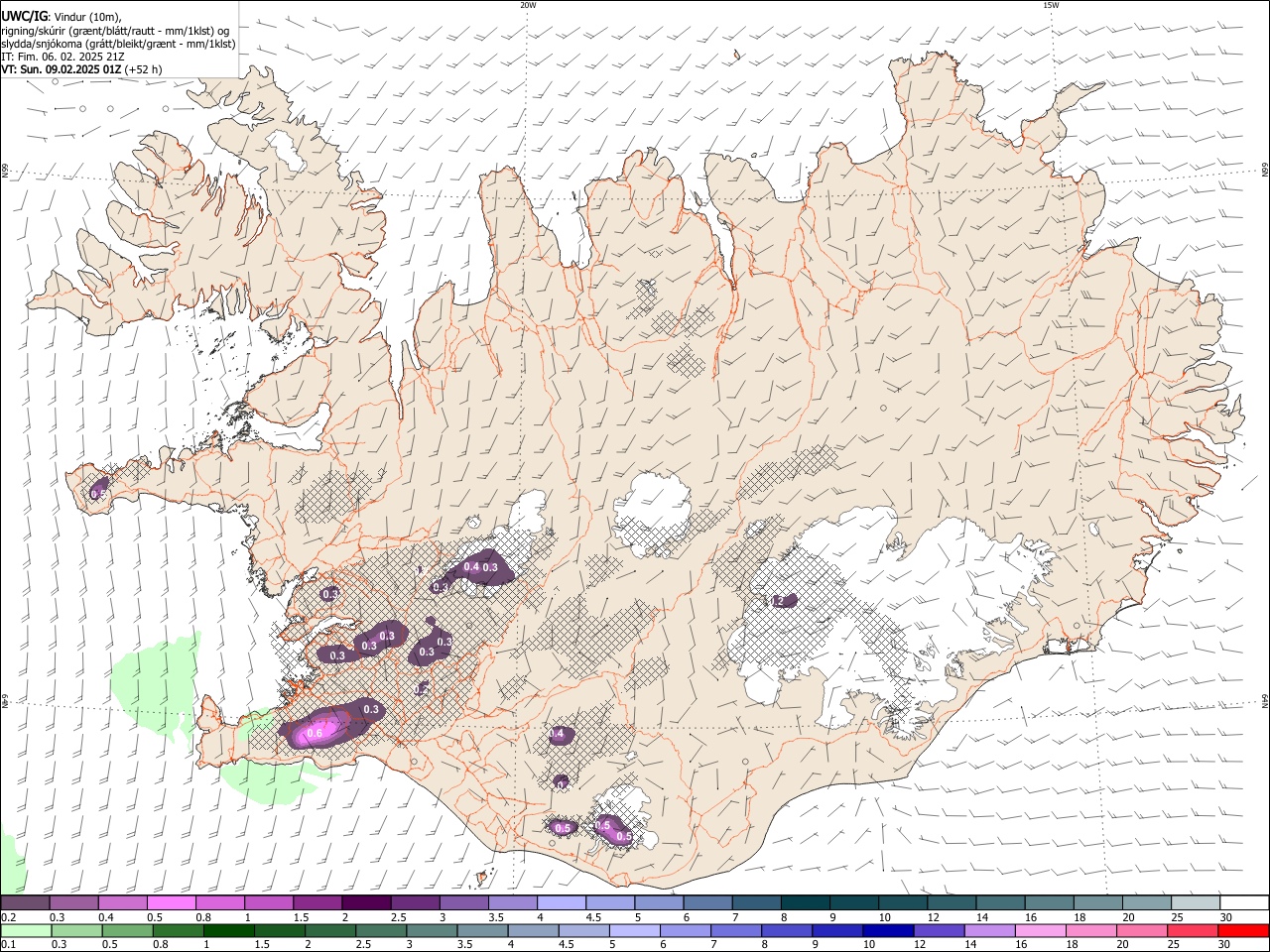Click the 0.5 value on the Snæfellsnes peninsula tip
Viewport: 1270px width, 952px height.
(98, 492)
